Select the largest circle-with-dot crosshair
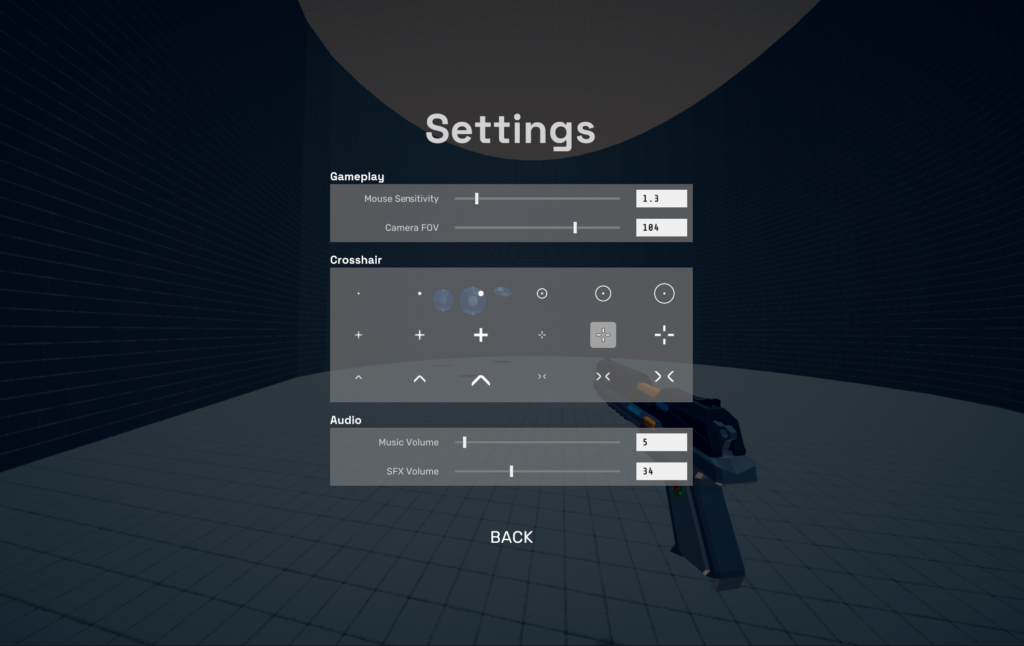Image resolution: width=1024 pixels, height=646 pixels. [664, 293]
